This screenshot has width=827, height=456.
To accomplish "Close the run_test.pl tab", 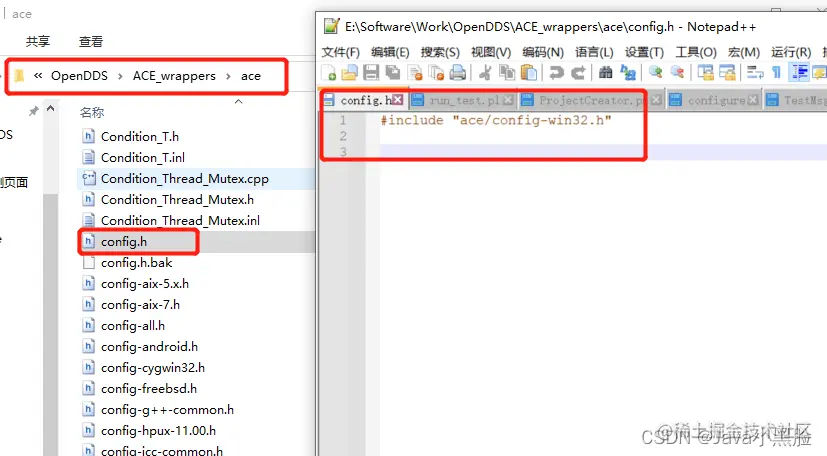I will 508,100.
